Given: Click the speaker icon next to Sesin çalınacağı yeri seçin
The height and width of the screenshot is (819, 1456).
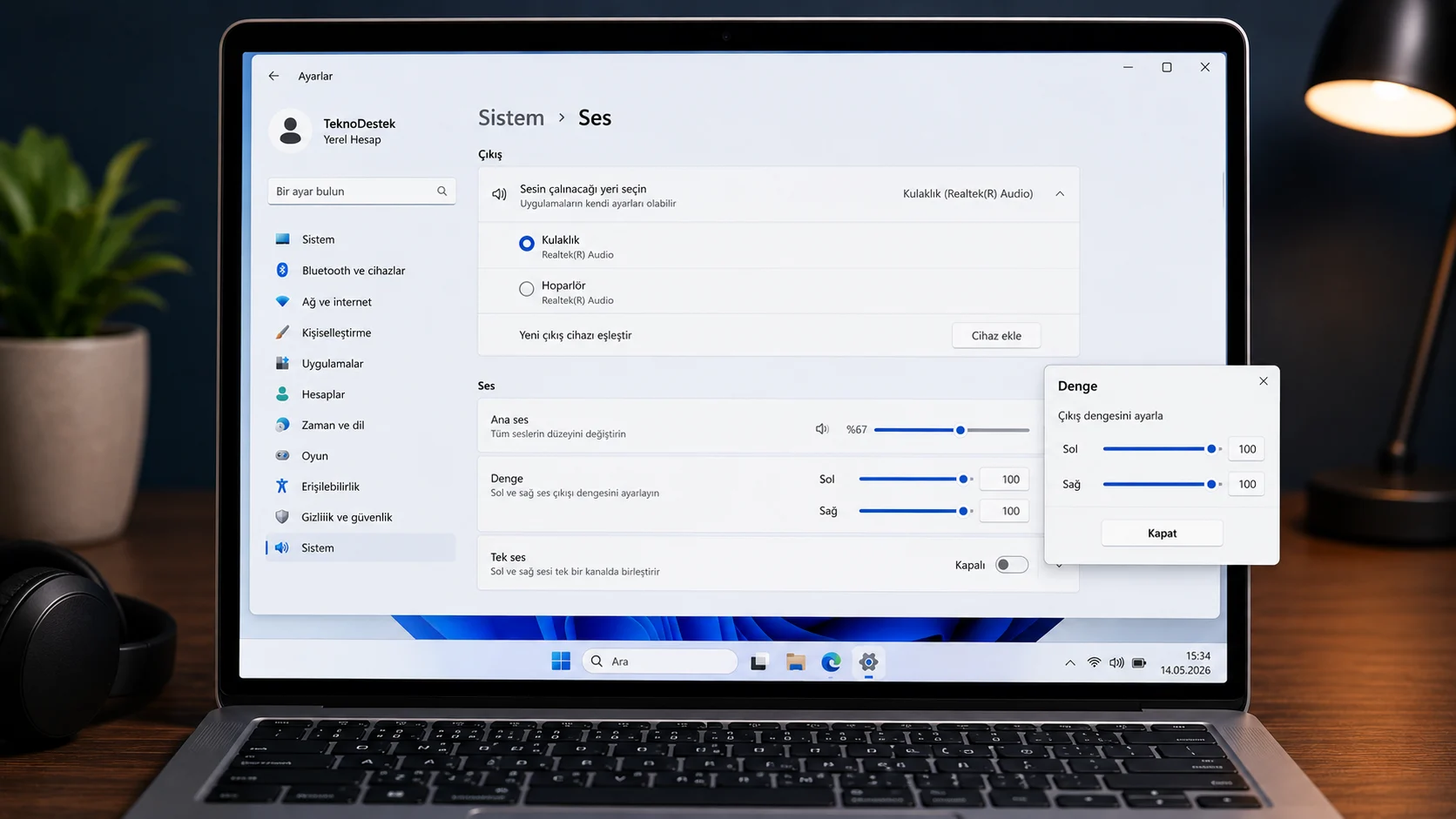Looking at the screenshot, I should point(499,194).
